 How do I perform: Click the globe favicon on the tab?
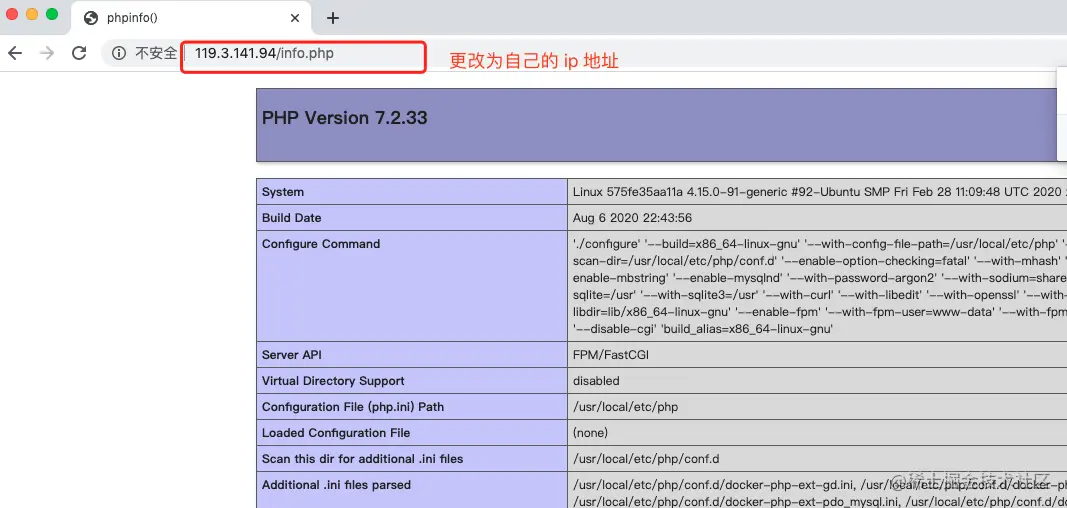click(91, 18)
